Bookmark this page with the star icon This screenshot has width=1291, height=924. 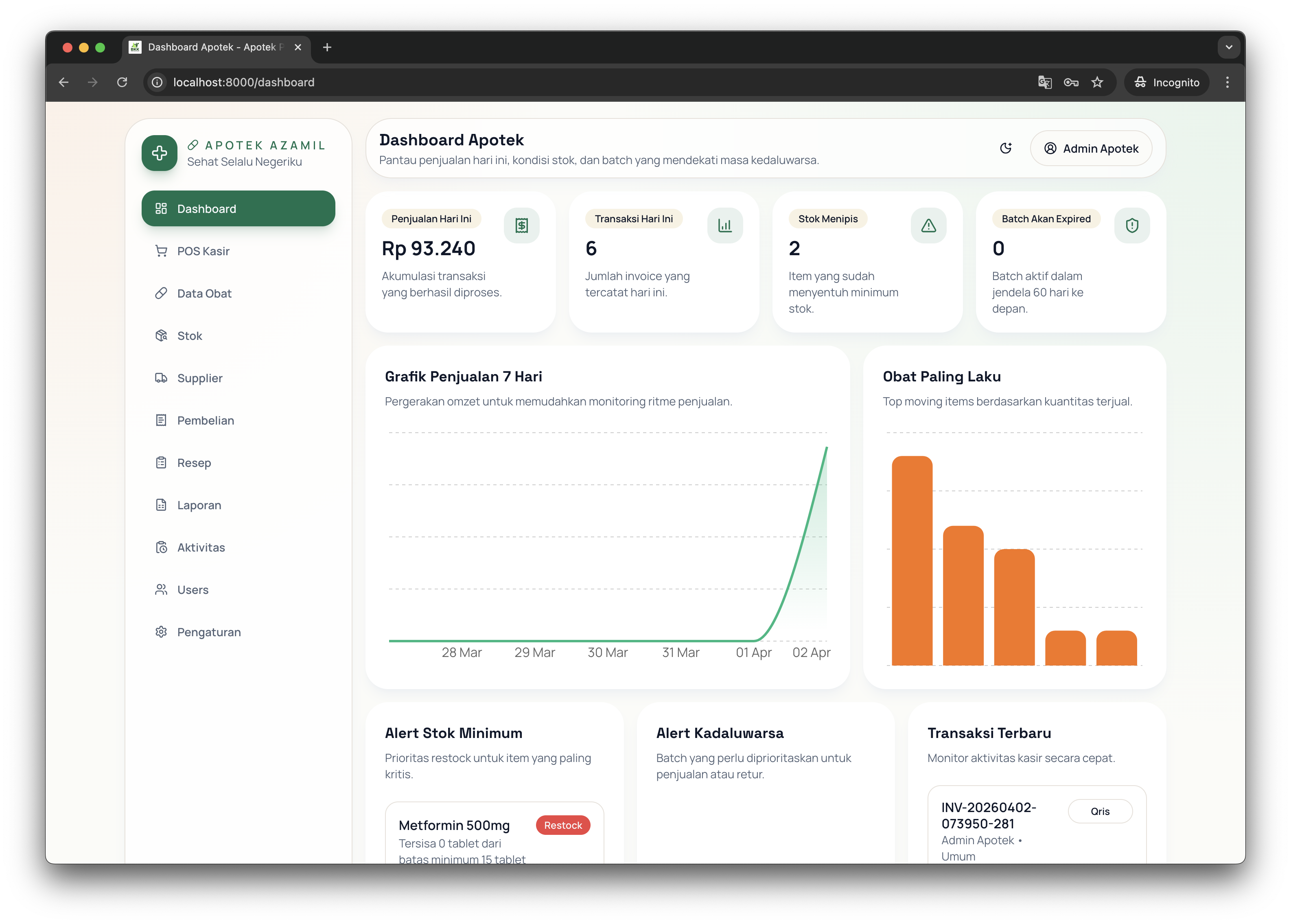[1097, 83]
